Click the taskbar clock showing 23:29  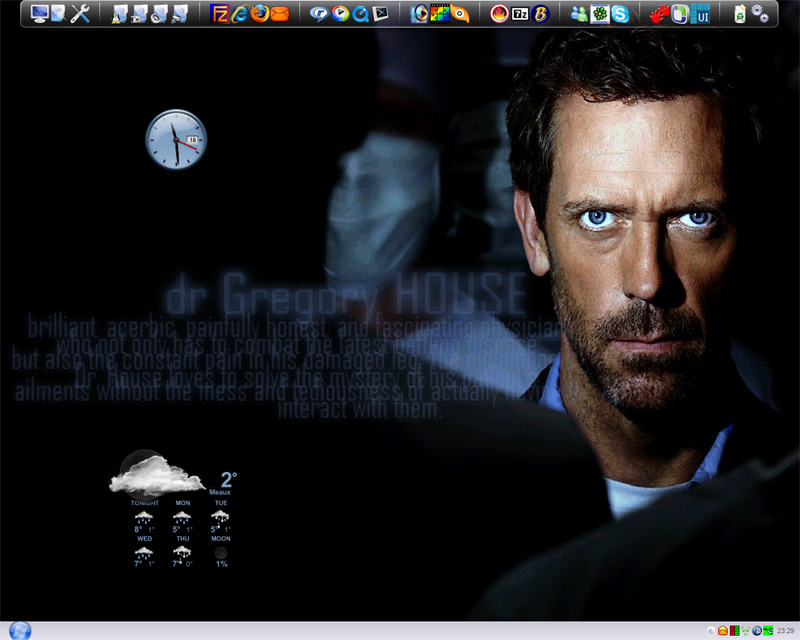(785, 631)
